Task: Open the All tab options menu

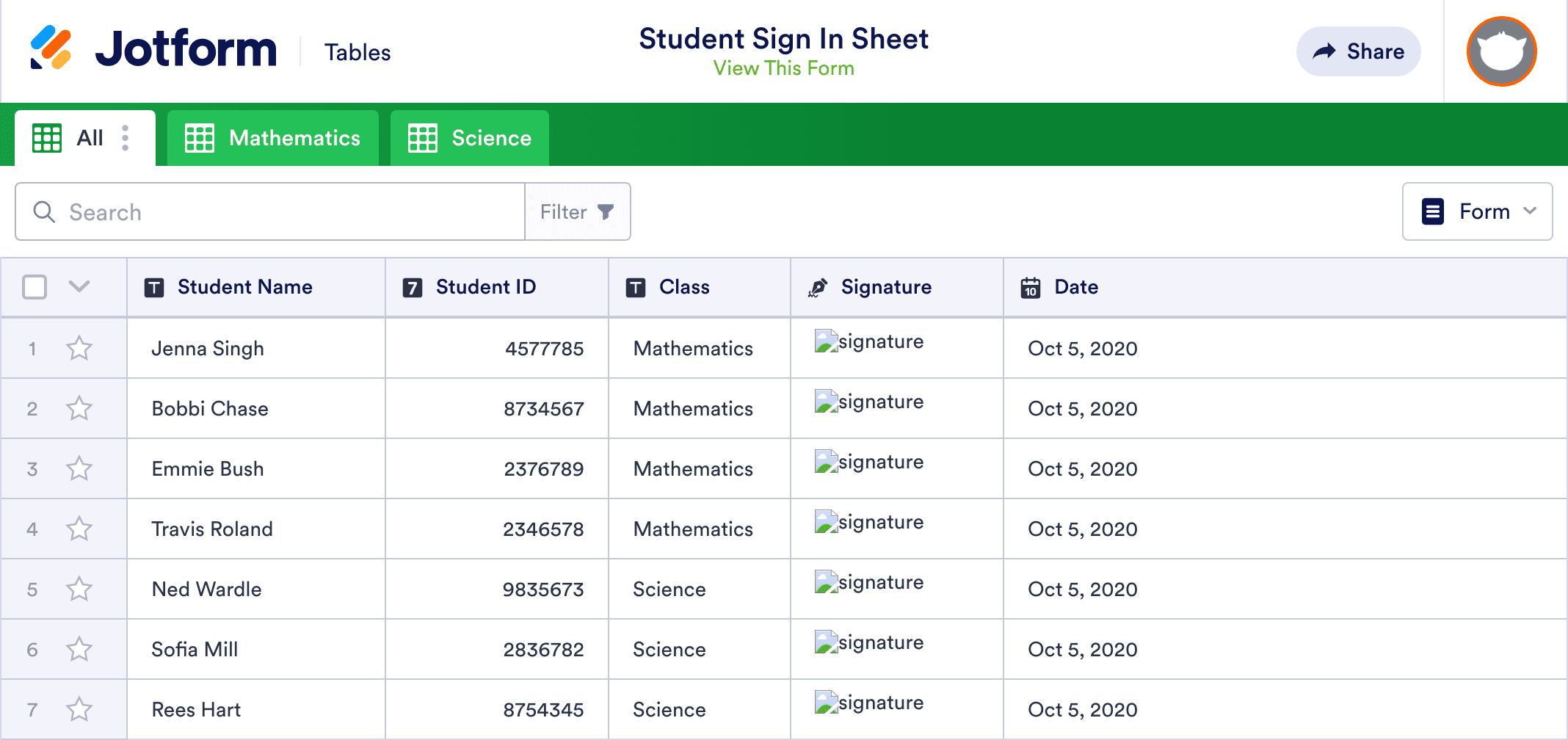Action: pyautogui.click(x=126, y=137)
